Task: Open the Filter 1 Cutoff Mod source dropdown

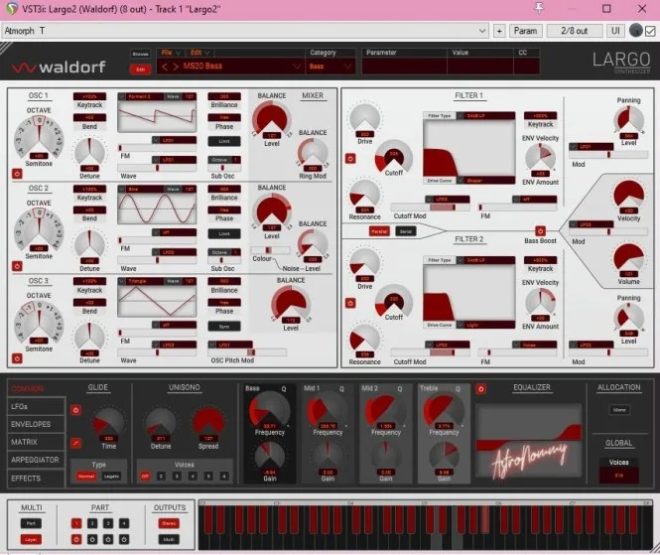Action: pos(447,199)
